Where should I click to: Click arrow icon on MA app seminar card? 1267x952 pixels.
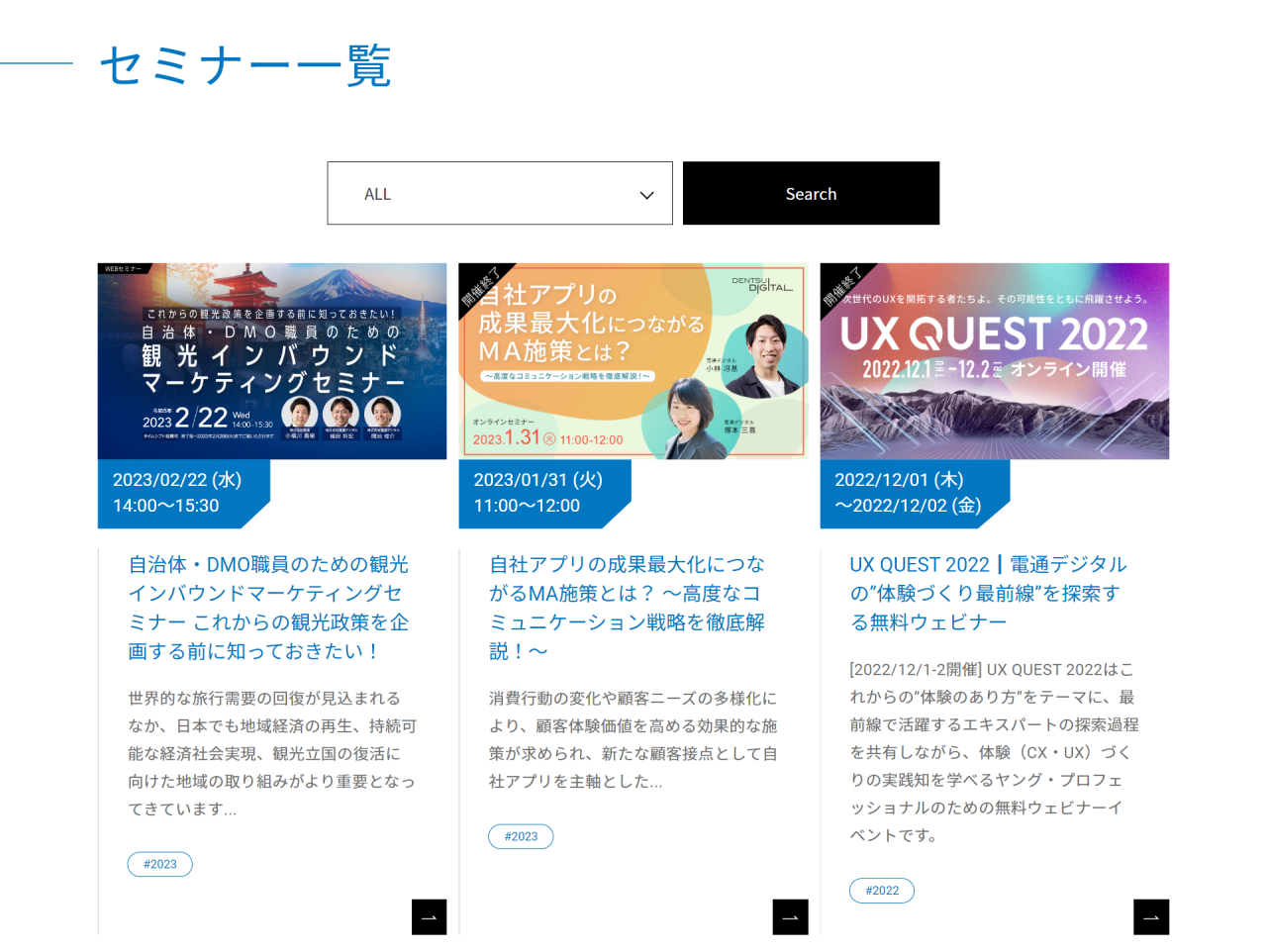(x=790, y=916)
